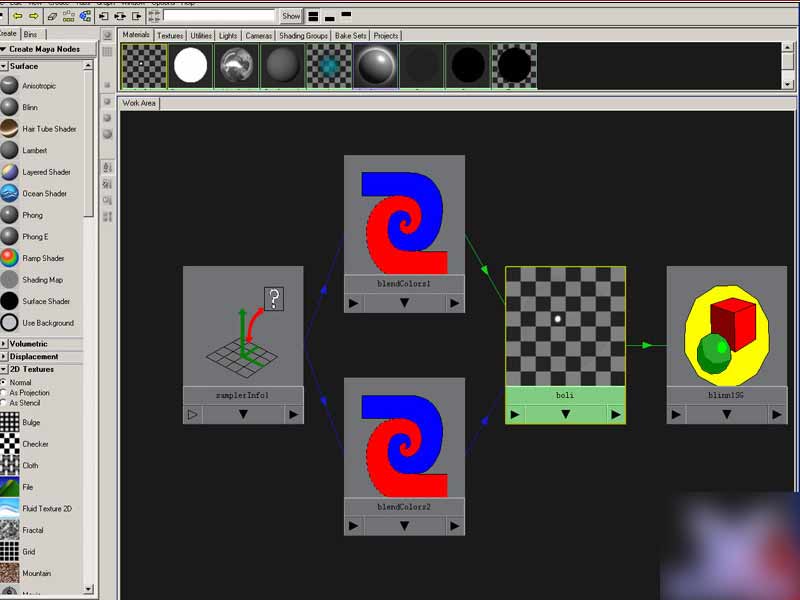800x600 pixels.
Task: Show bottom tabs only layout
Action: pos(330,18)
